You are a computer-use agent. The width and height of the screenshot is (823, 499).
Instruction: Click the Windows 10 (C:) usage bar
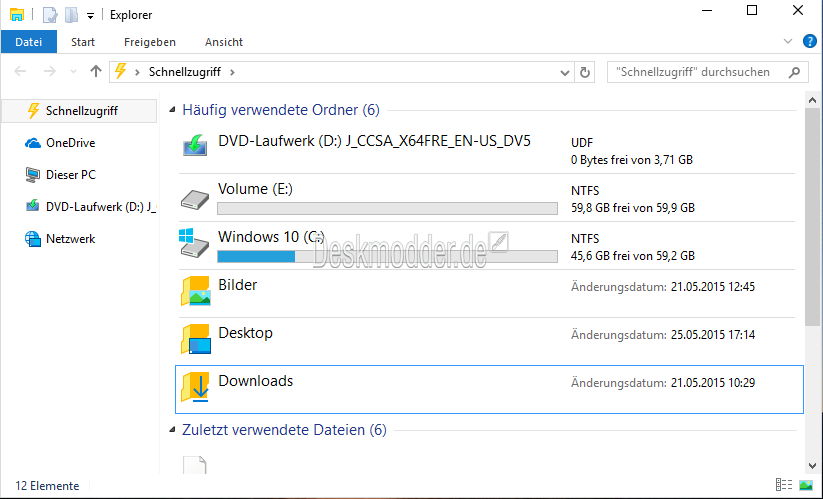pos(387,256)
